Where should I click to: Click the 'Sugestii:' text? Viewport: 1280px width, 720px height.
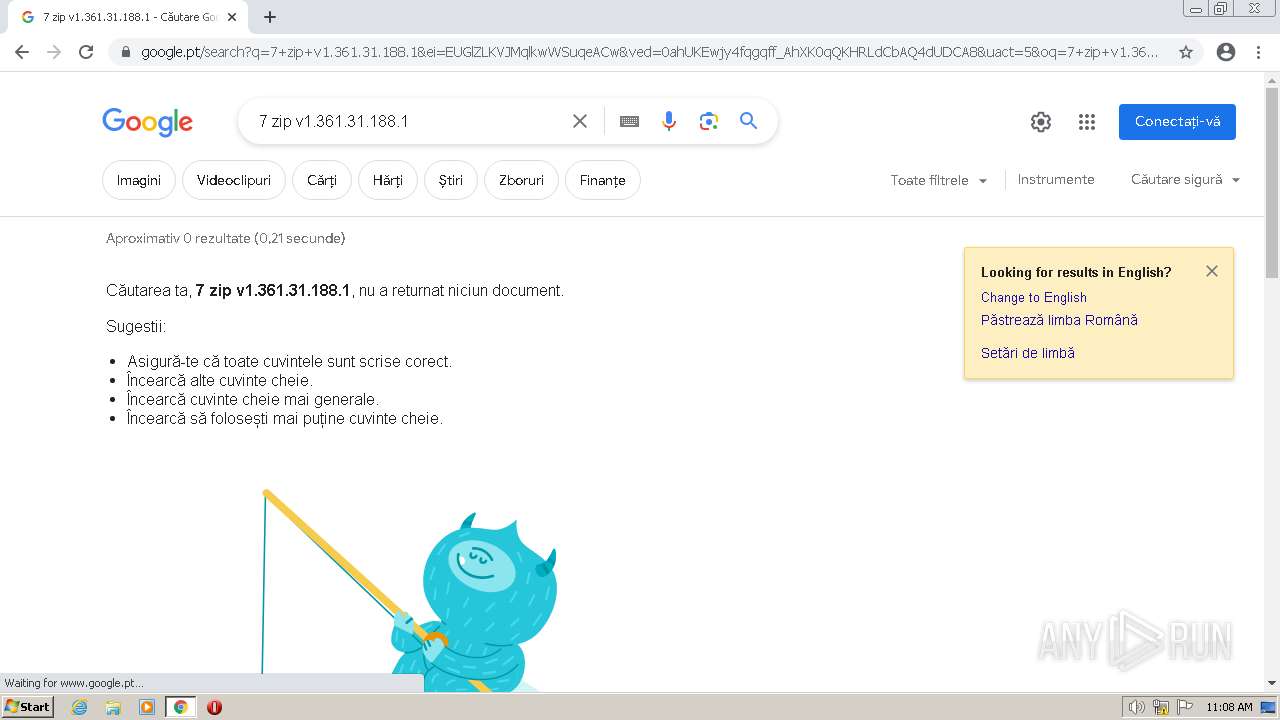[136, 326]
